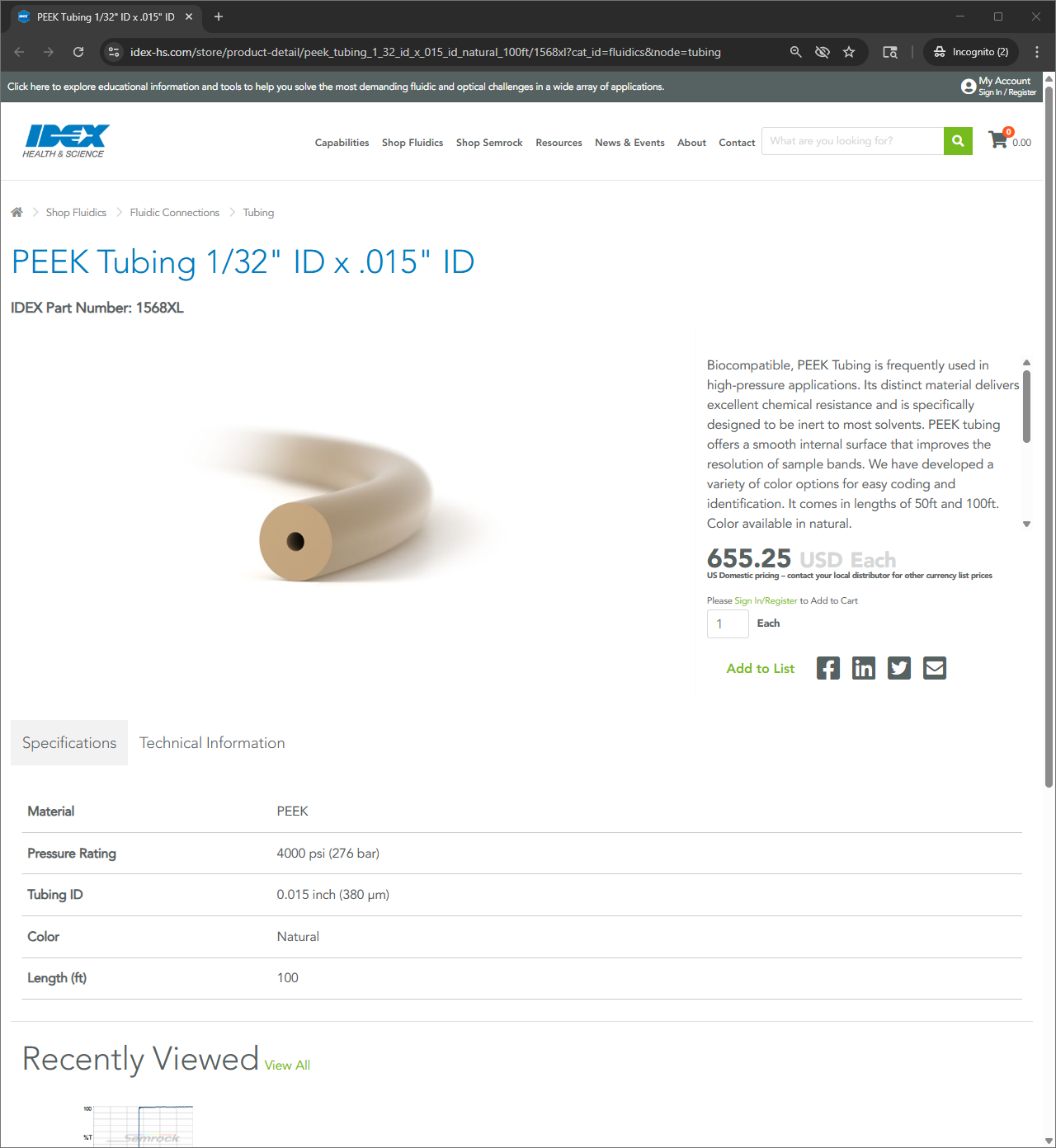
Task: Click the quantity input field
Action: 728,623
